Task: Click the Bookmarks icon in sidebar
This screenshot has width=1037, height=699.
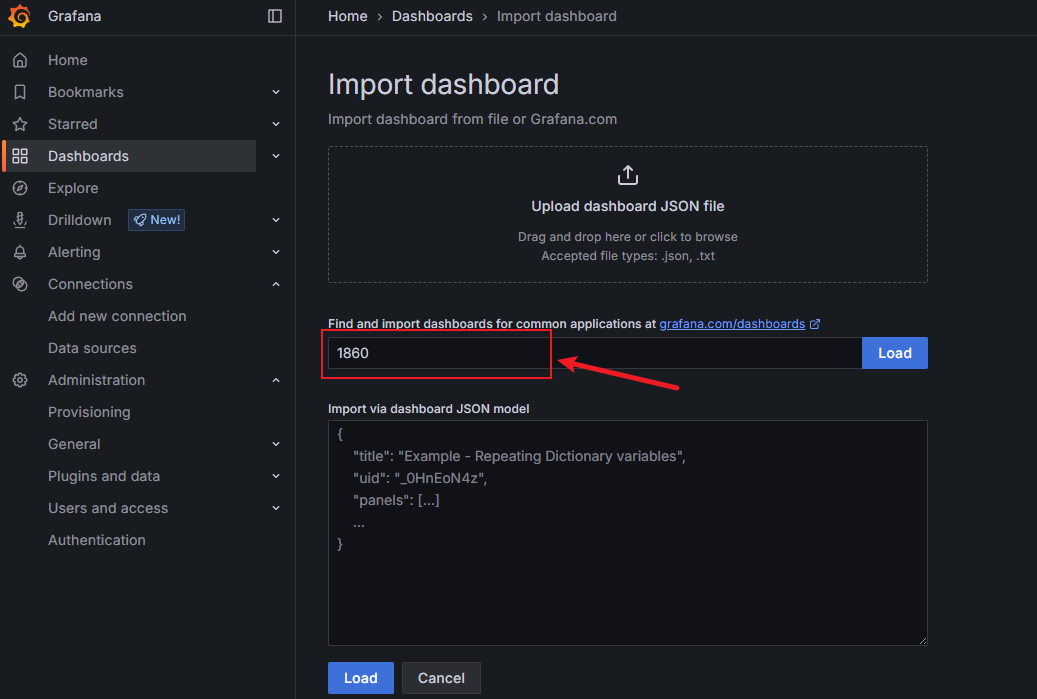Action: point(20,92)
